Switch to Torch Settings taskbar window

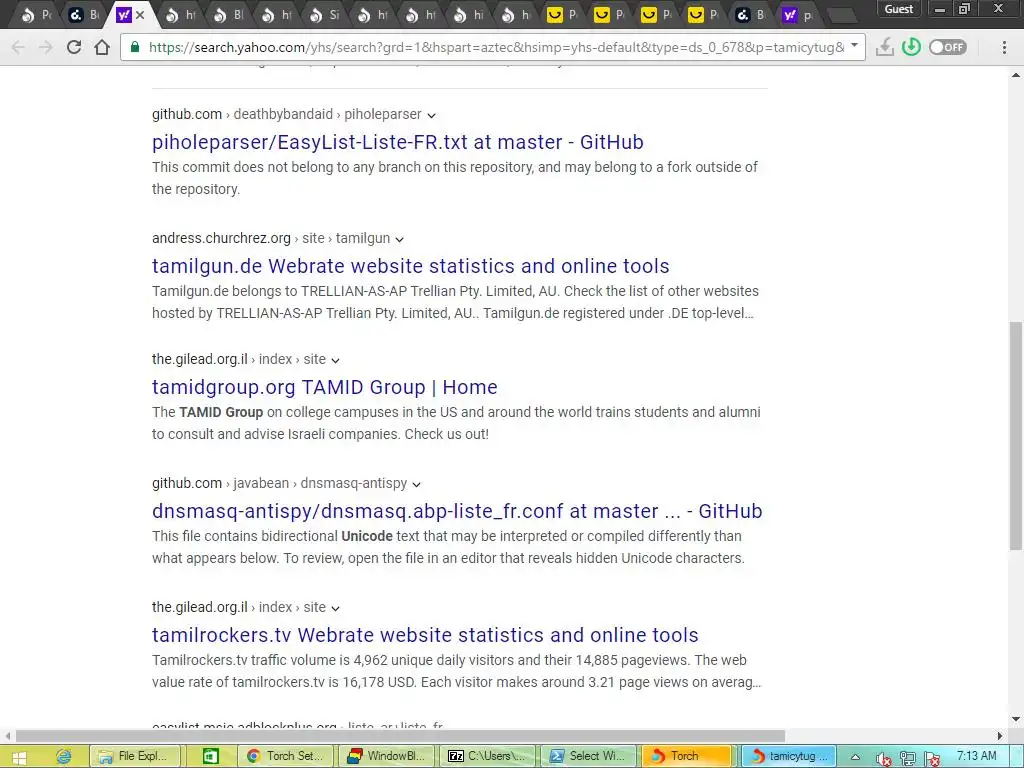[286, 756]
